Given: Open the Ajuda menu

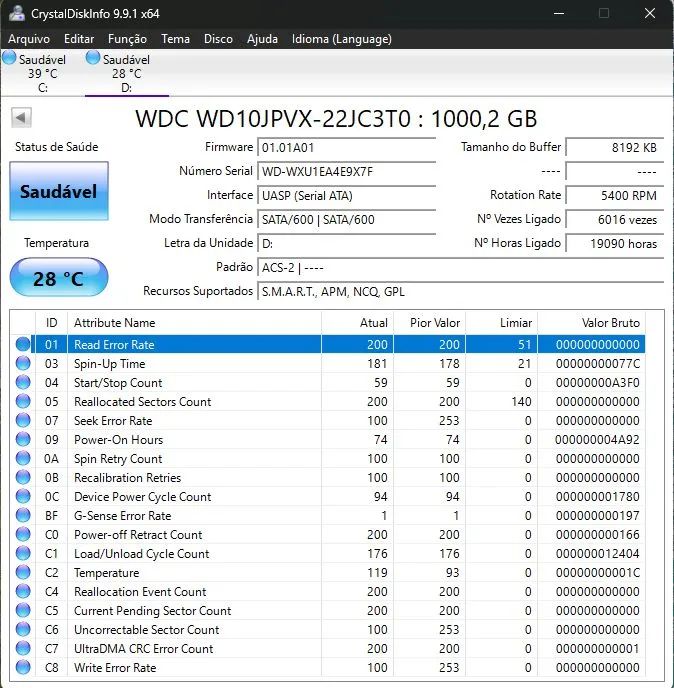Looking at the screenshot, I should point(262,39).
